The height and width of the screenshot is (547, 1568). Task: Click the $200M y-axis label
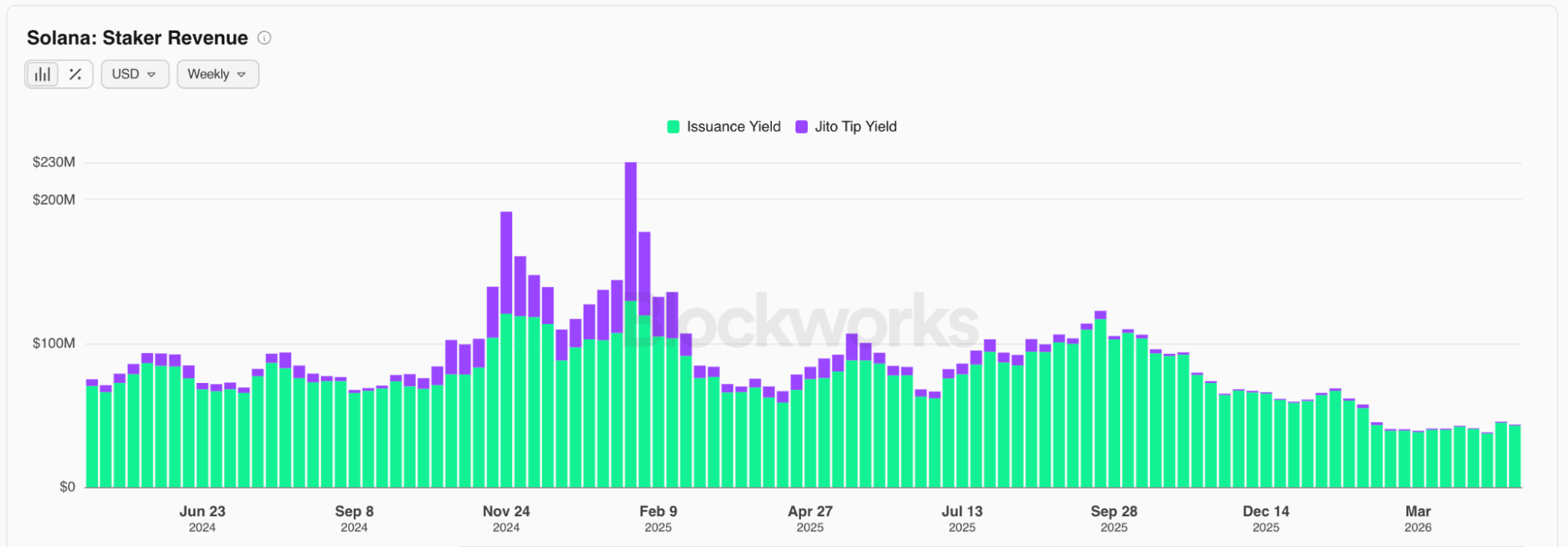click(54, 200)
